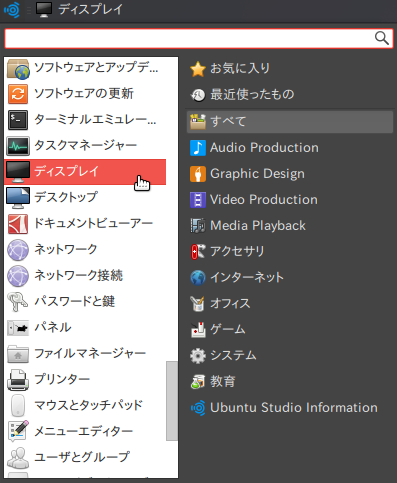Launch ユーザとグループ
397x483 pixels.
85,458
